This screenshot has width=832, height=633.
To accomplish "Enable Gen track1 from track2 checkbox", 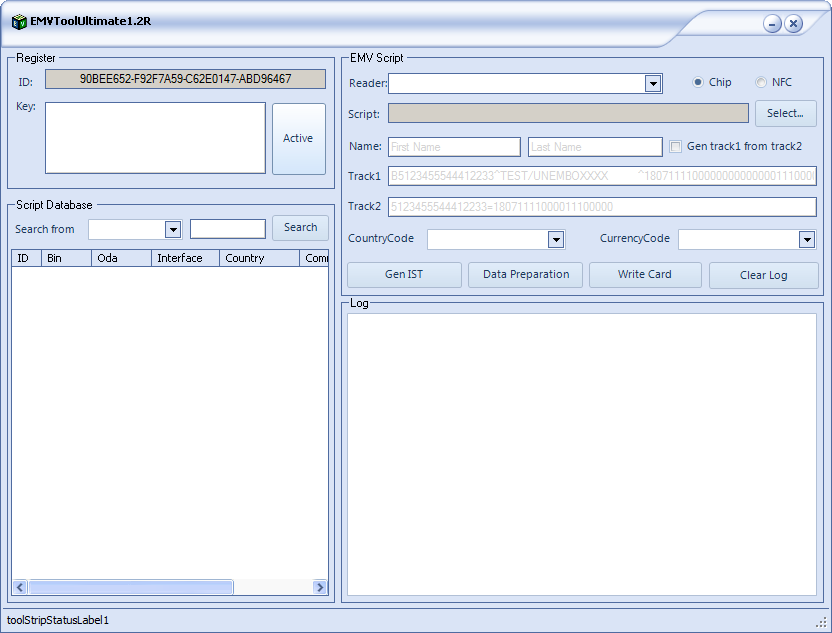I will click(676, 146).
